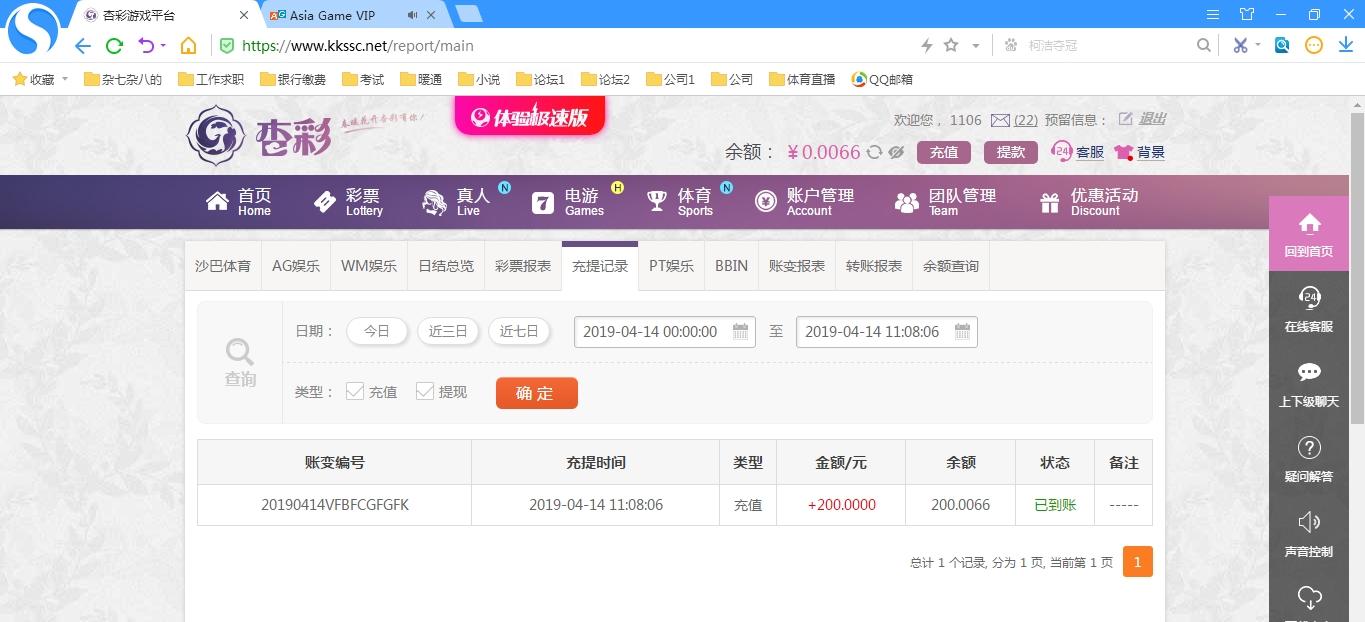1365x622 pixels.
Task: Switch to the PT娱乐 tab
Action: (671, 266)
